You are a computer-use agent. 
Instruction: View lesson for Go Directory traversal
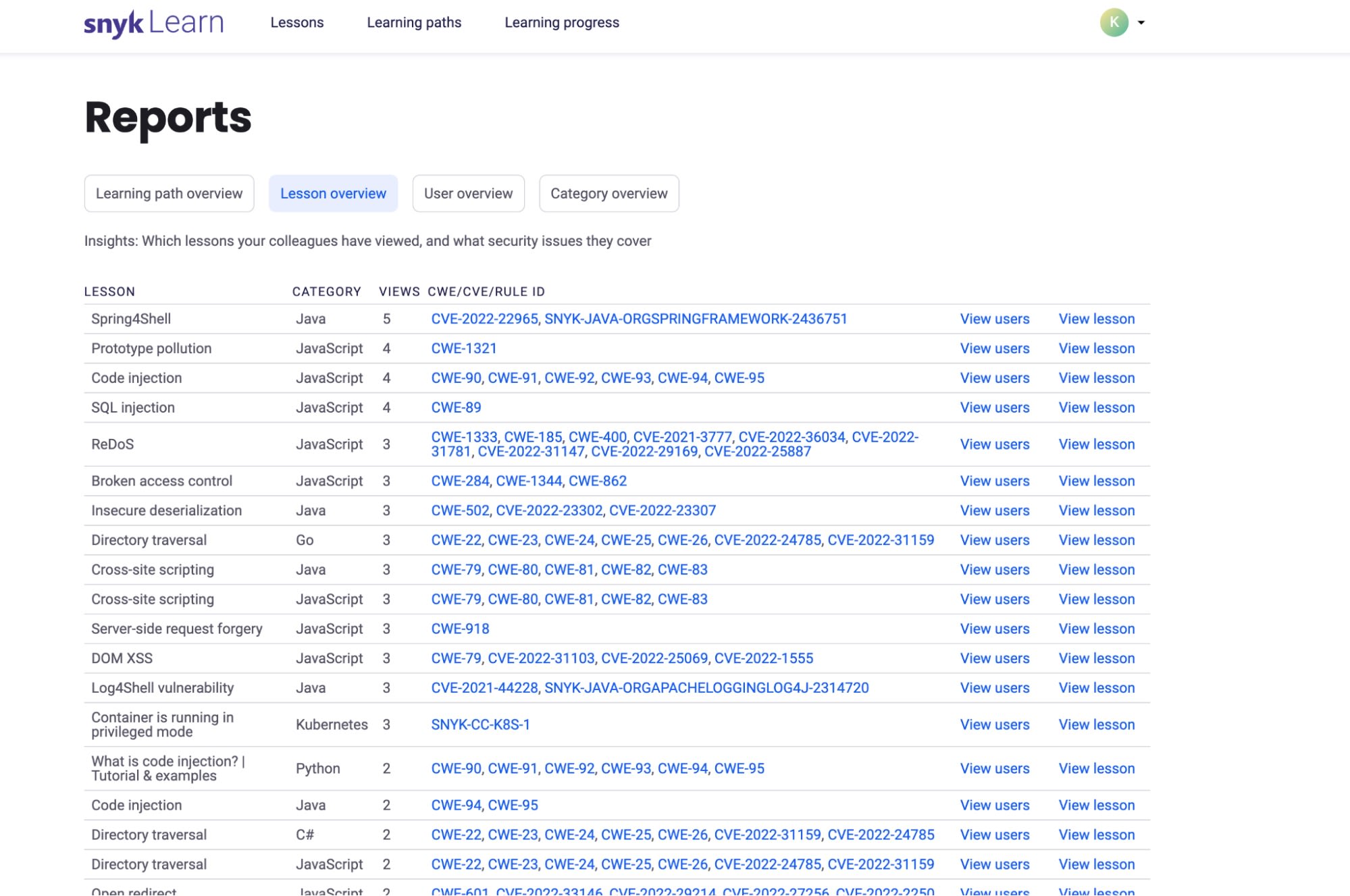point(1097,540)
